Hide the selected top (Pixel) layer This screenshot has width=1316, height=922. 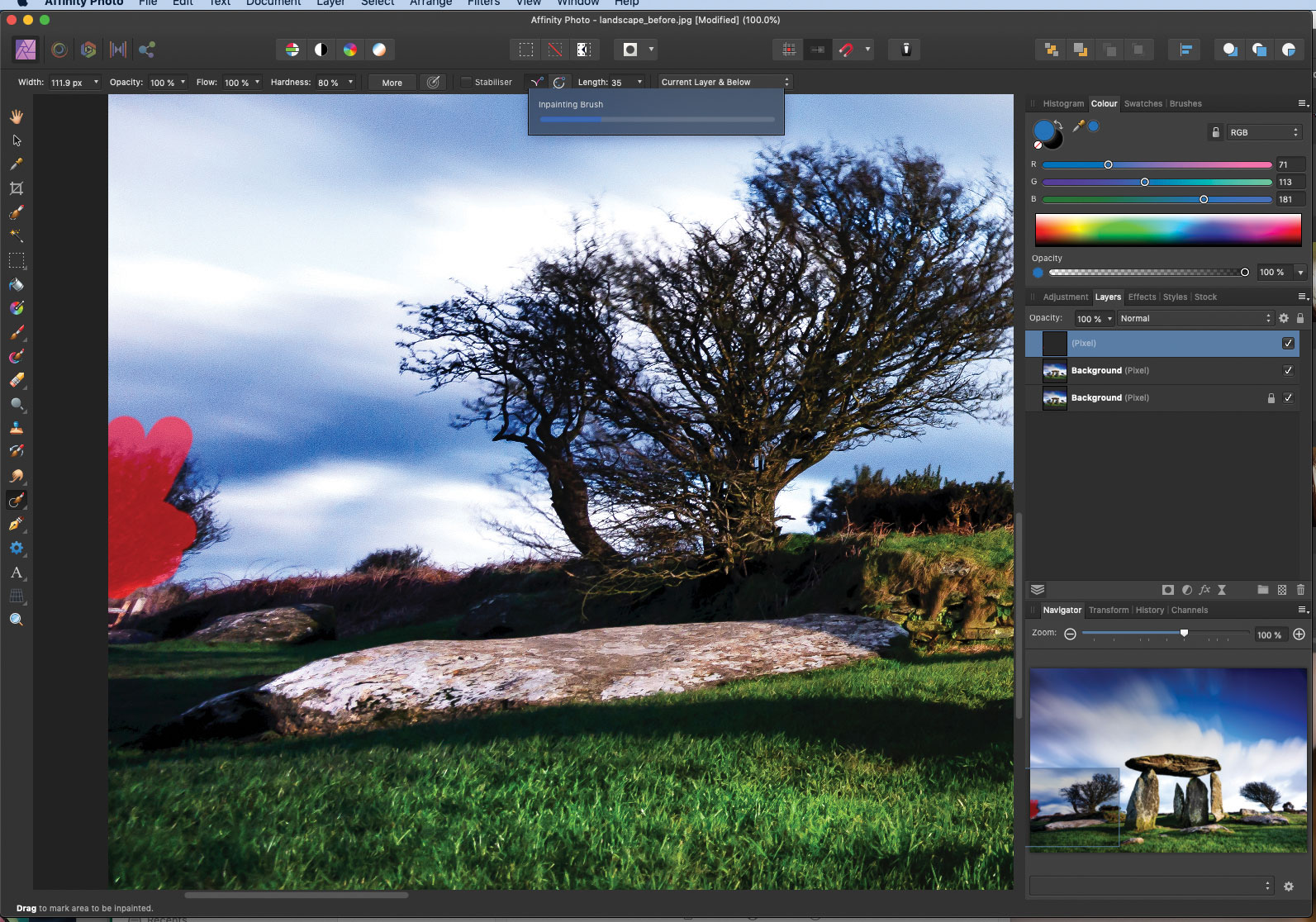click(1288, 343)
